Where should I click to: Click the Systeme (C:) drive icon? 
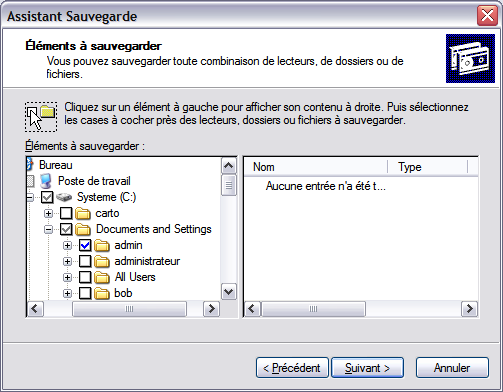tap(64, 197)
